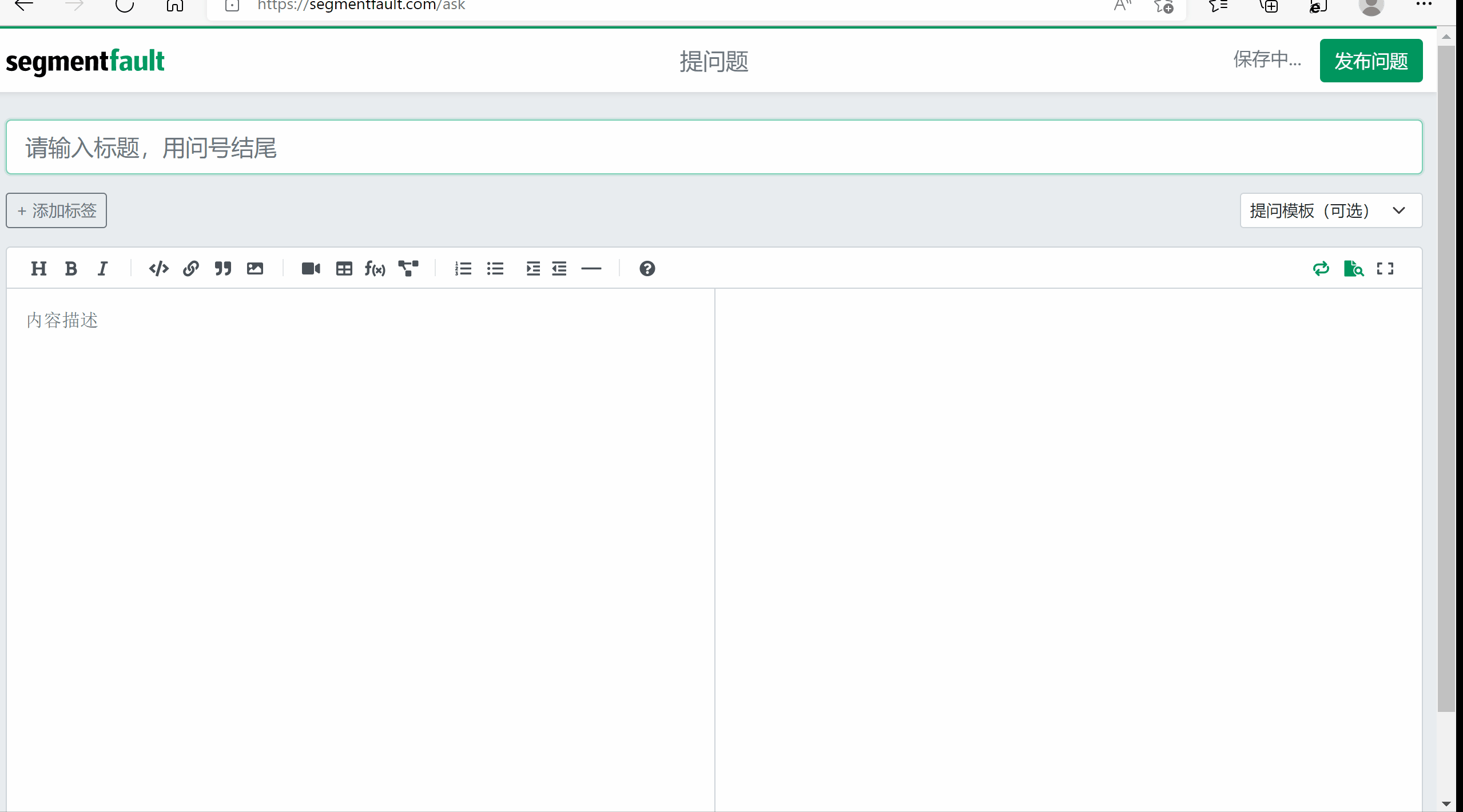Insert a code block
Screen dimensions: 1463x812
[158, 268]
